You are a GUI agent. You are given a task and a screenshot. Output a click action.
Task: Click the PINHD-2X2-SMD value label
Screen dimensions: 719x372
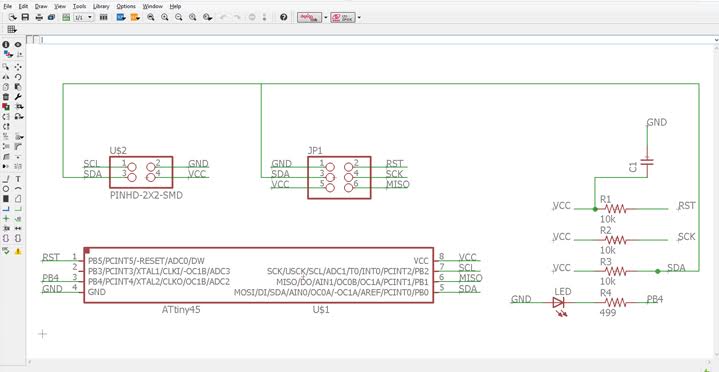click(x=146, y=195)
